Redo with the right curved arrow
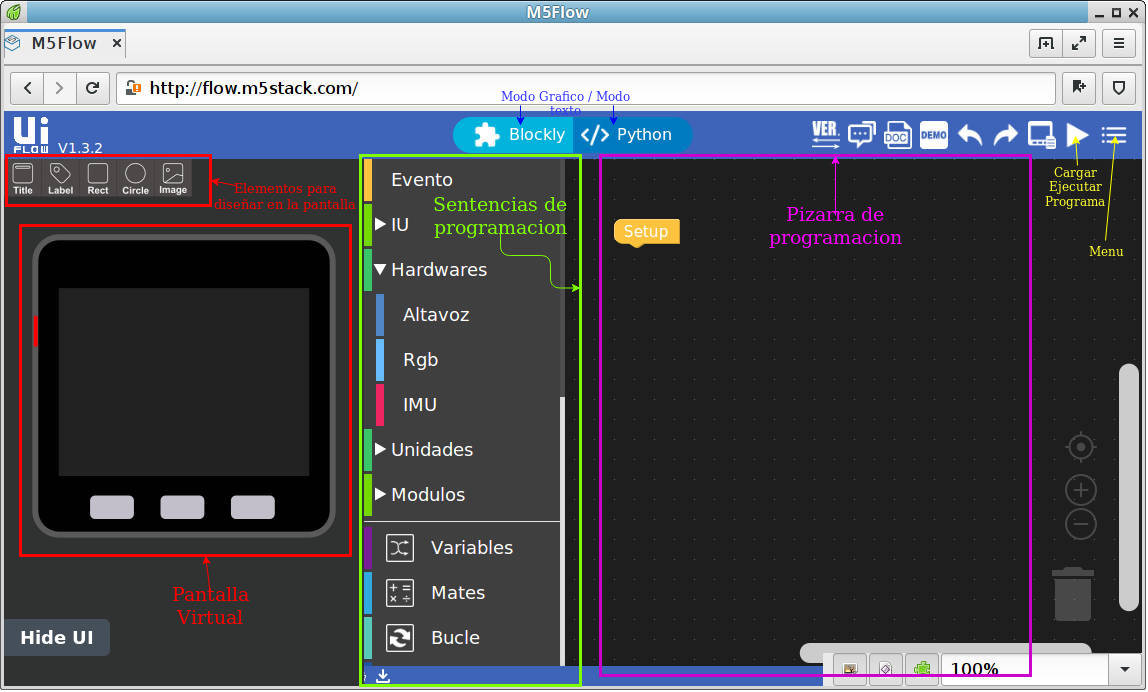The width and height of the screenshot is (1148, 692). point(1005,135)
